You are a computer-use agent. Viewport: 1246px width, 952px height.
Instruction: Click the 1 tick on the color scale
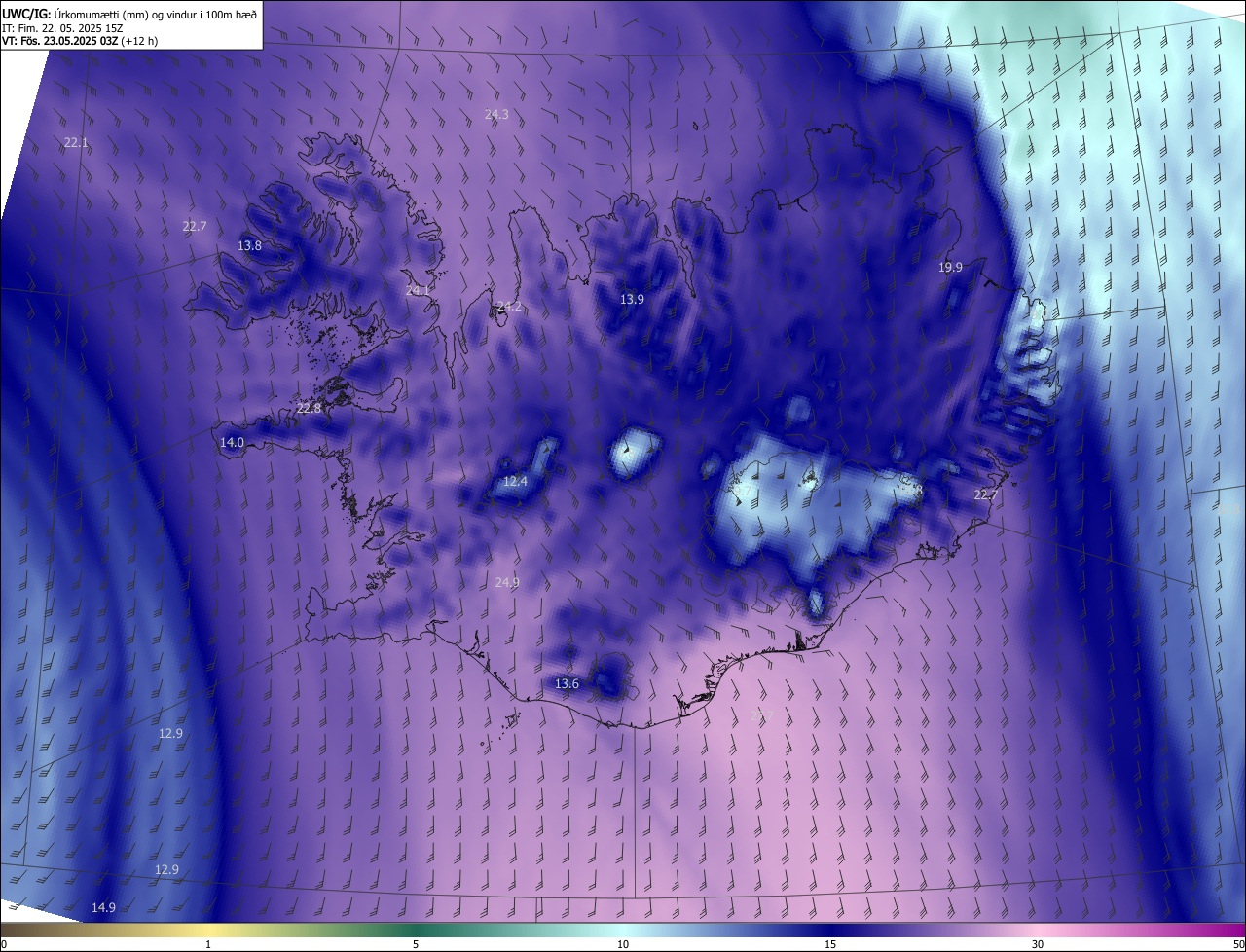point(208,944)
